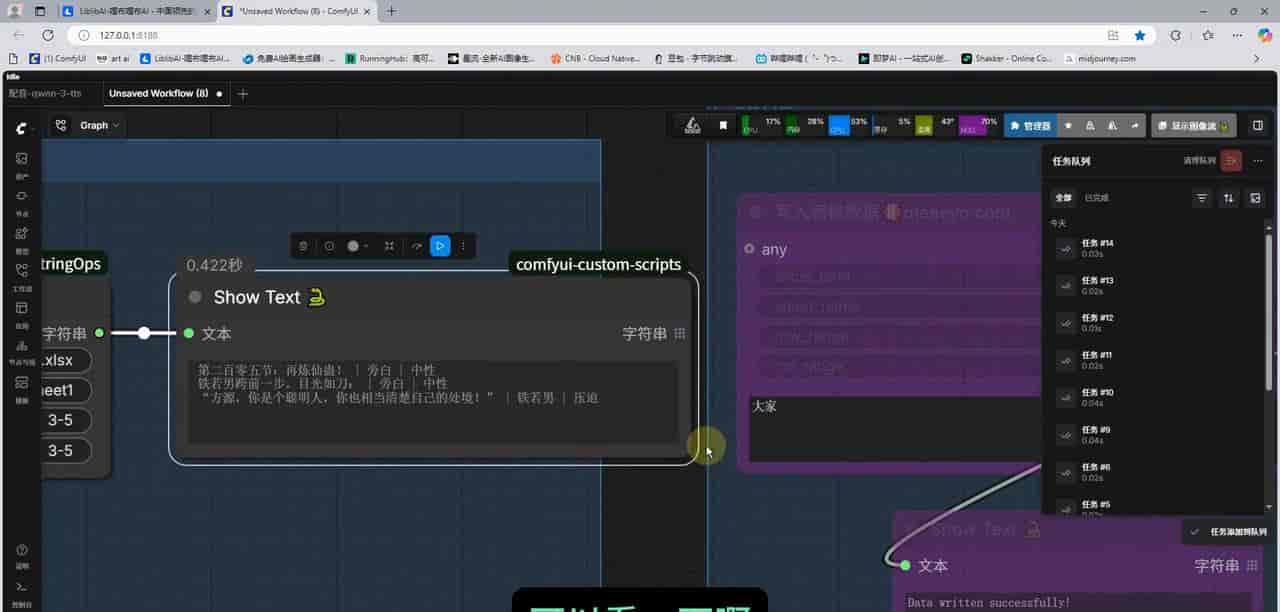Click the VRAM monitor showing 70%
The image size is (1280, 612).
tap(978, 126)
